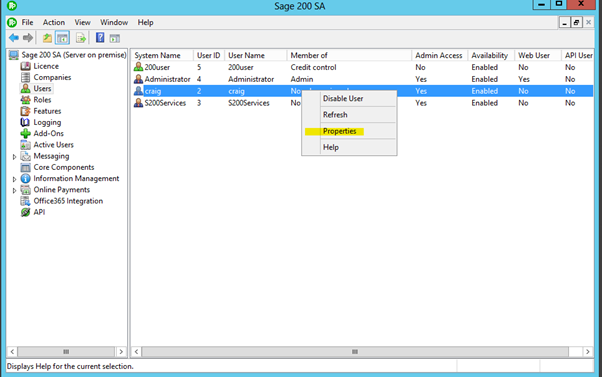Select the Users node icon
Screen dimensions: 602x377
click(25, 88)
